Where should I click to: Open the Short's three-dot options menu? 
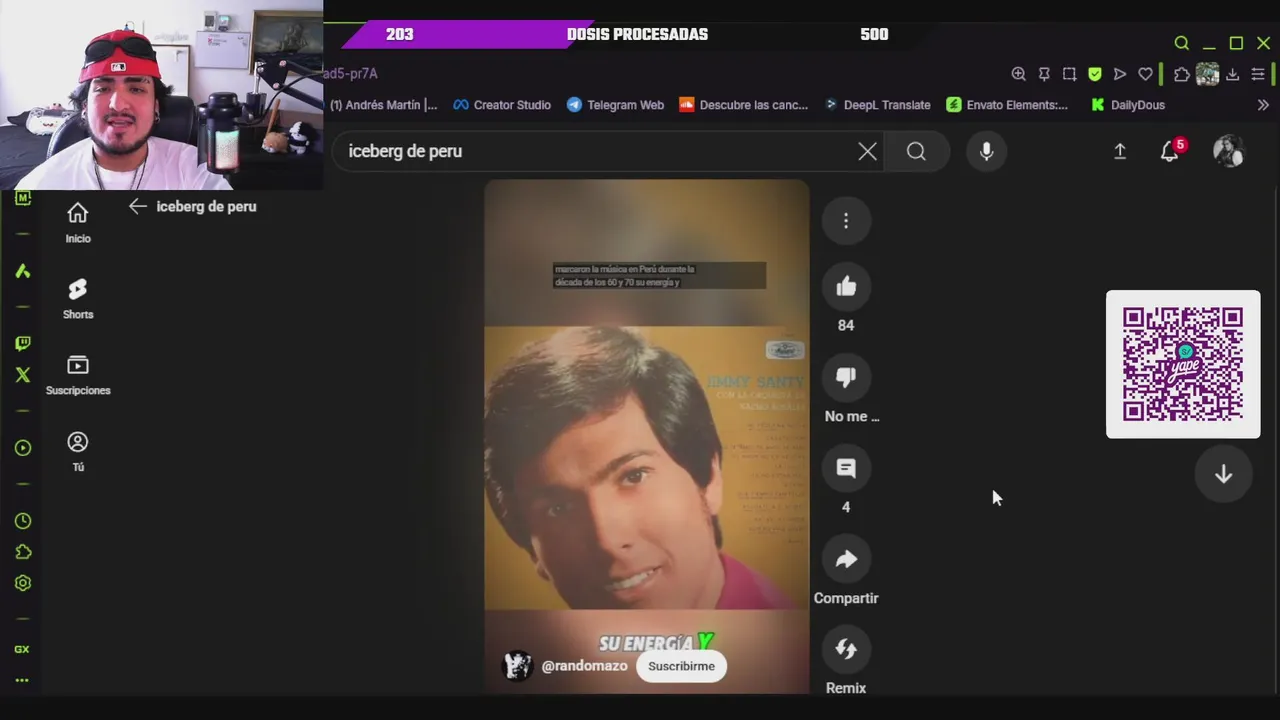[846, 221]
